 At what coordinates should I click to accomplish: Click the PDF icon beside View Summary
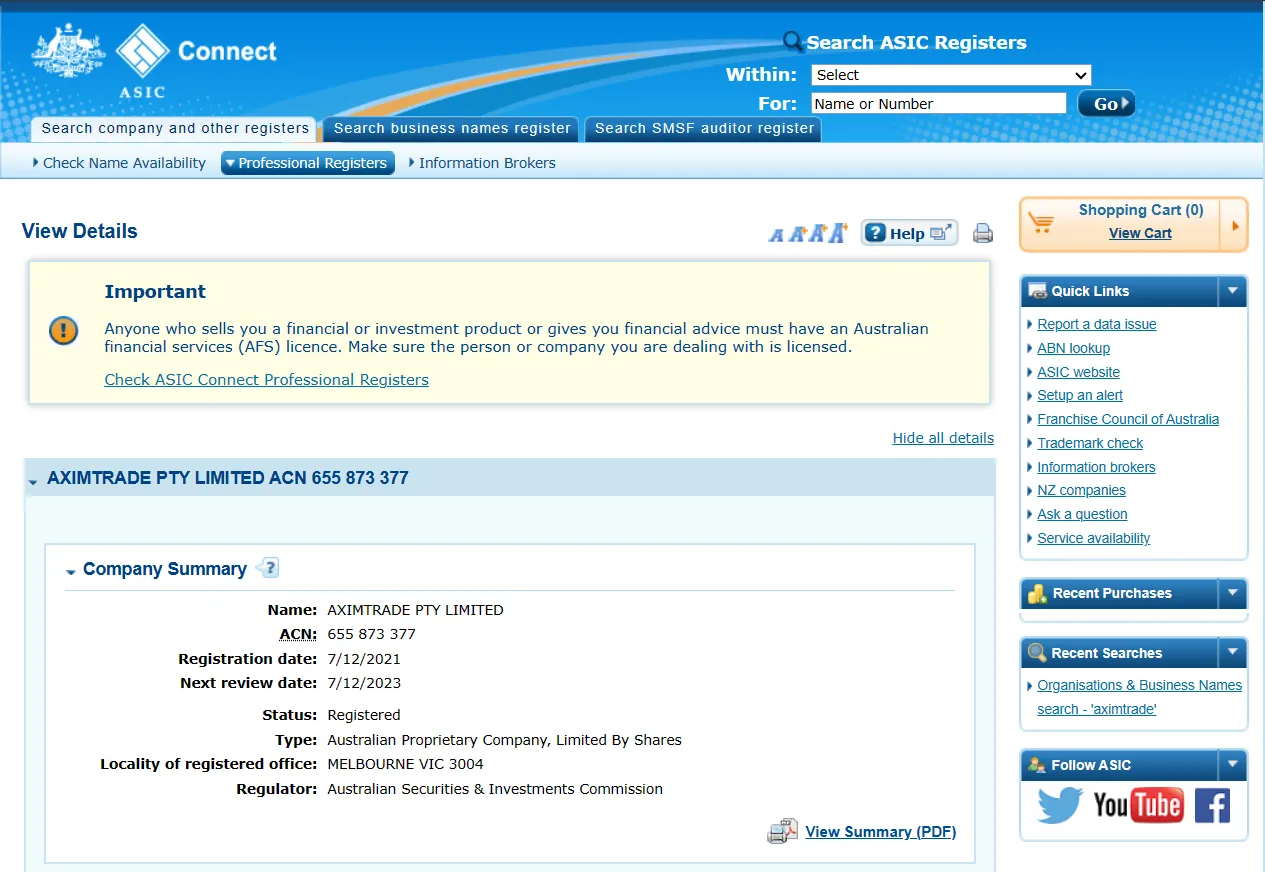(x=782, y=831)
